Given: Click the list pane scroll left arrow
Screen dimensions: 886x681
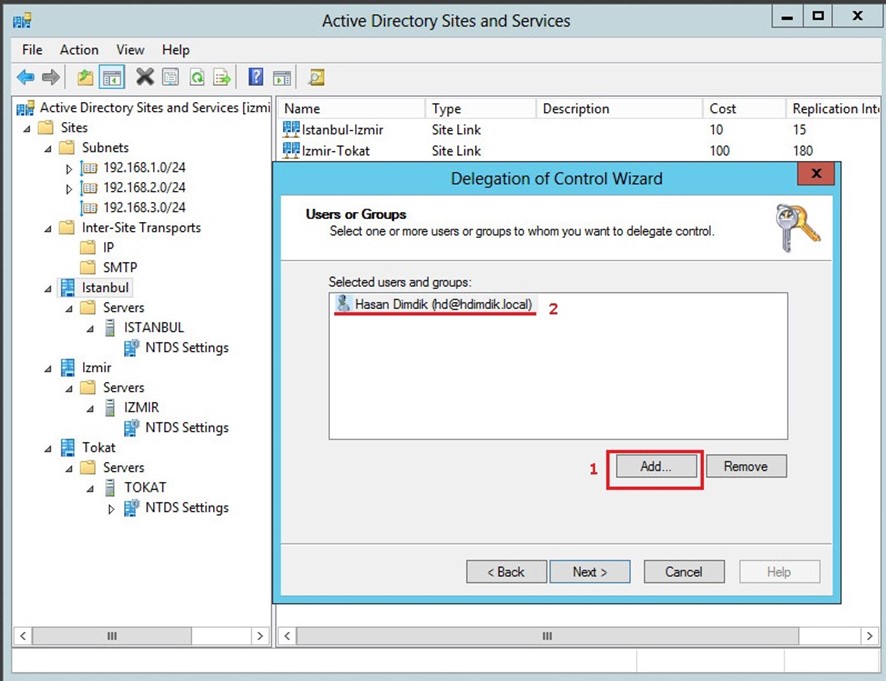Looking at the screenshot, I should (x=287, y=636).
